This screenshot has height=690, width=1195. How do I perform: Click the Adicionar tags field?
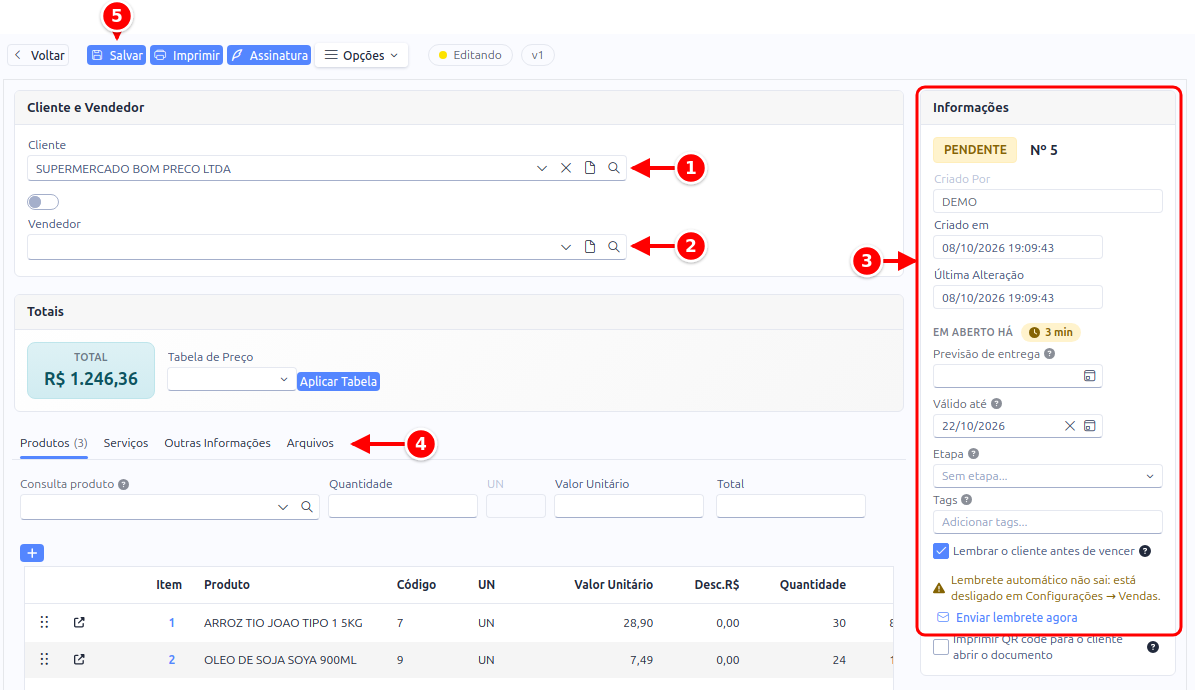[x=1047, y=522]
